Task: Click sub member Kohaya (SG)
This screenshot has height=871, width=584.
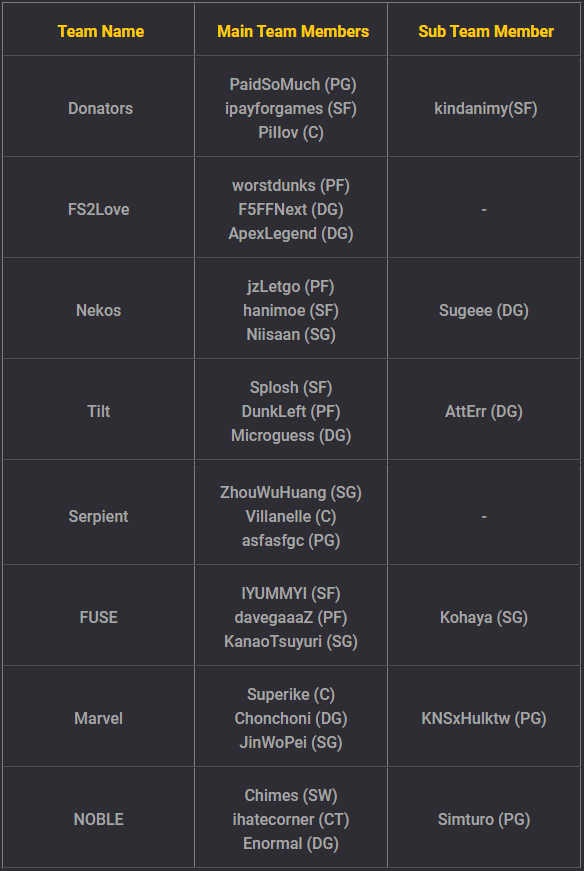Action: point(483,618)
